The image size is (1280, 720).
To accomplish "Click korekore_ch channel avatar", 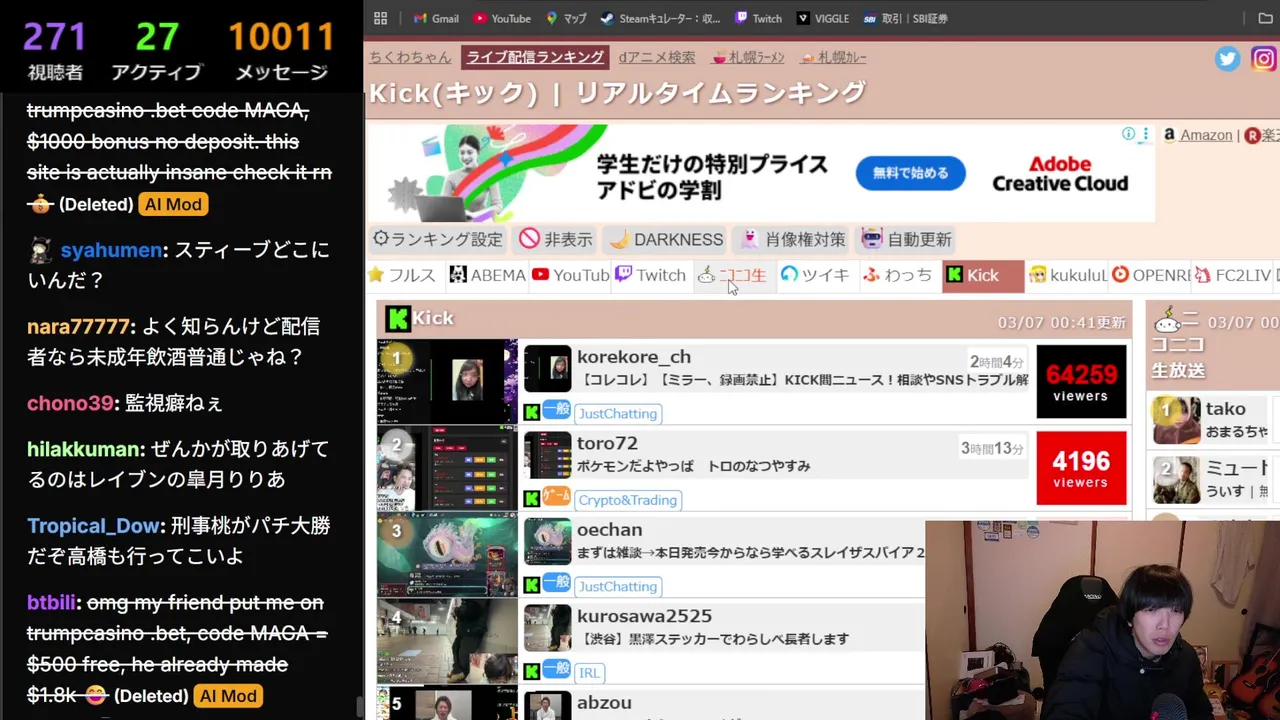I will pos(547,369).
